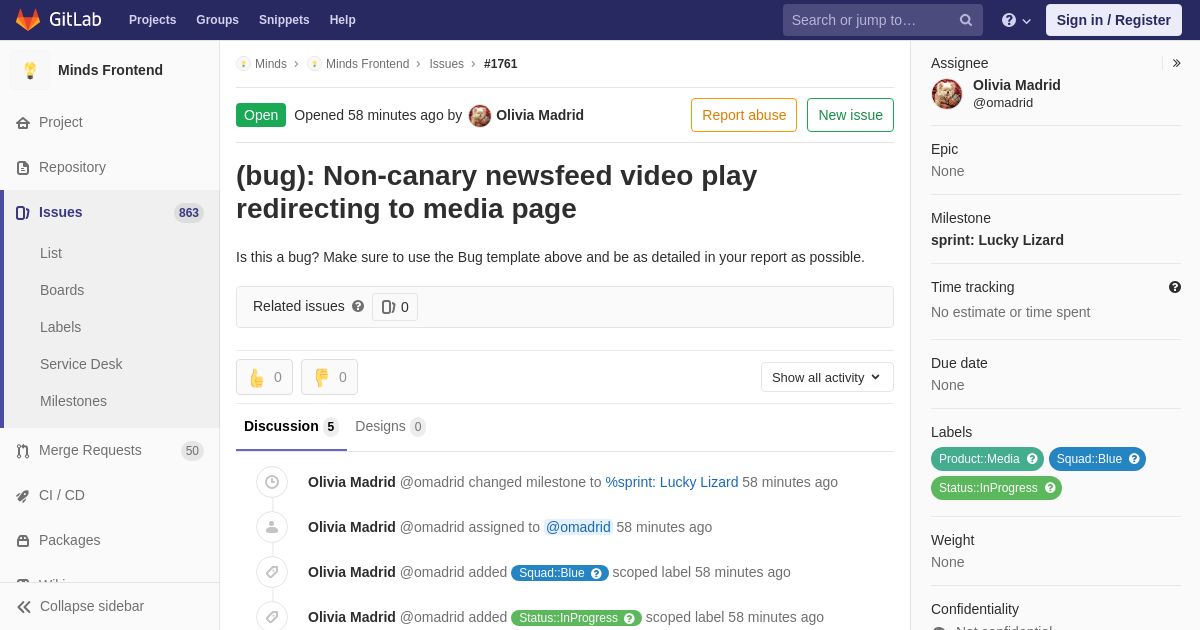
Task: Open the Groups top menu
Action: click(x=217, y=20)
